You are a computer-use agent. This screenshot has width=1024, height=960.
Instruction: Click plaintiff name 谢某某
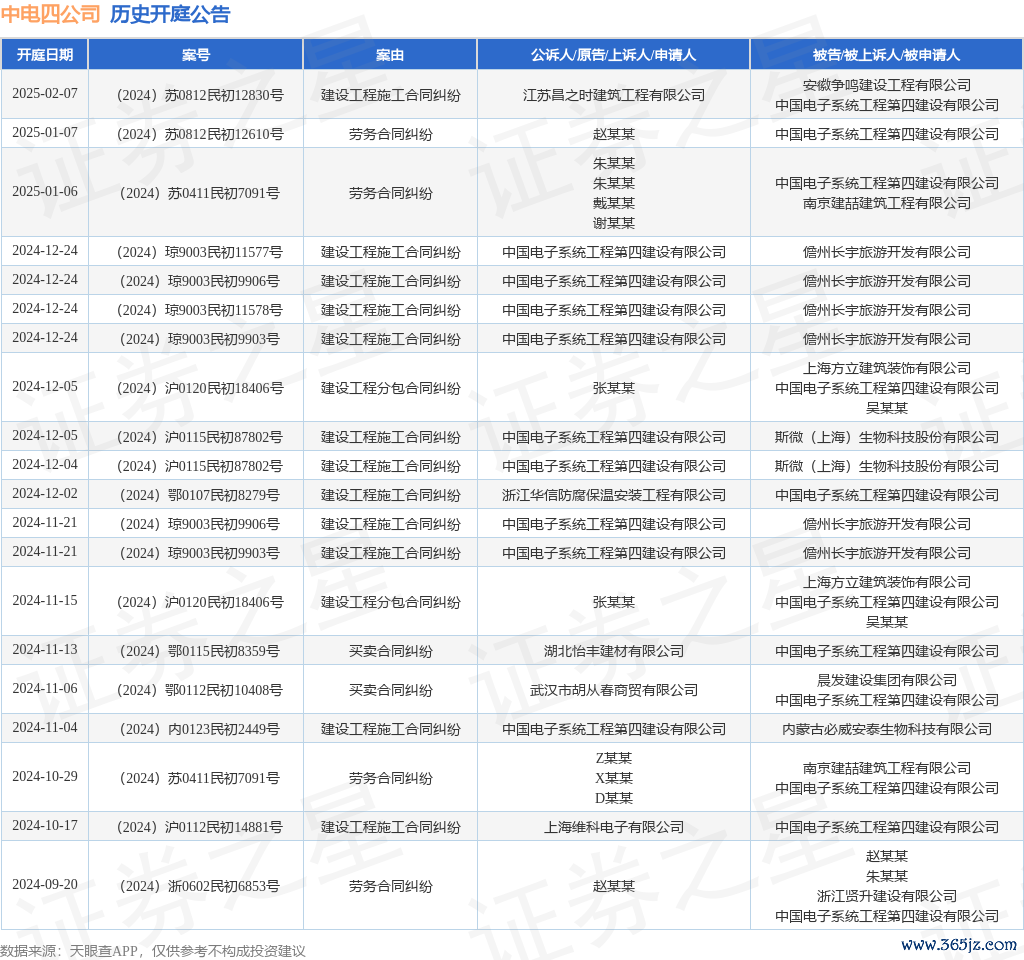tap(613, 223)
